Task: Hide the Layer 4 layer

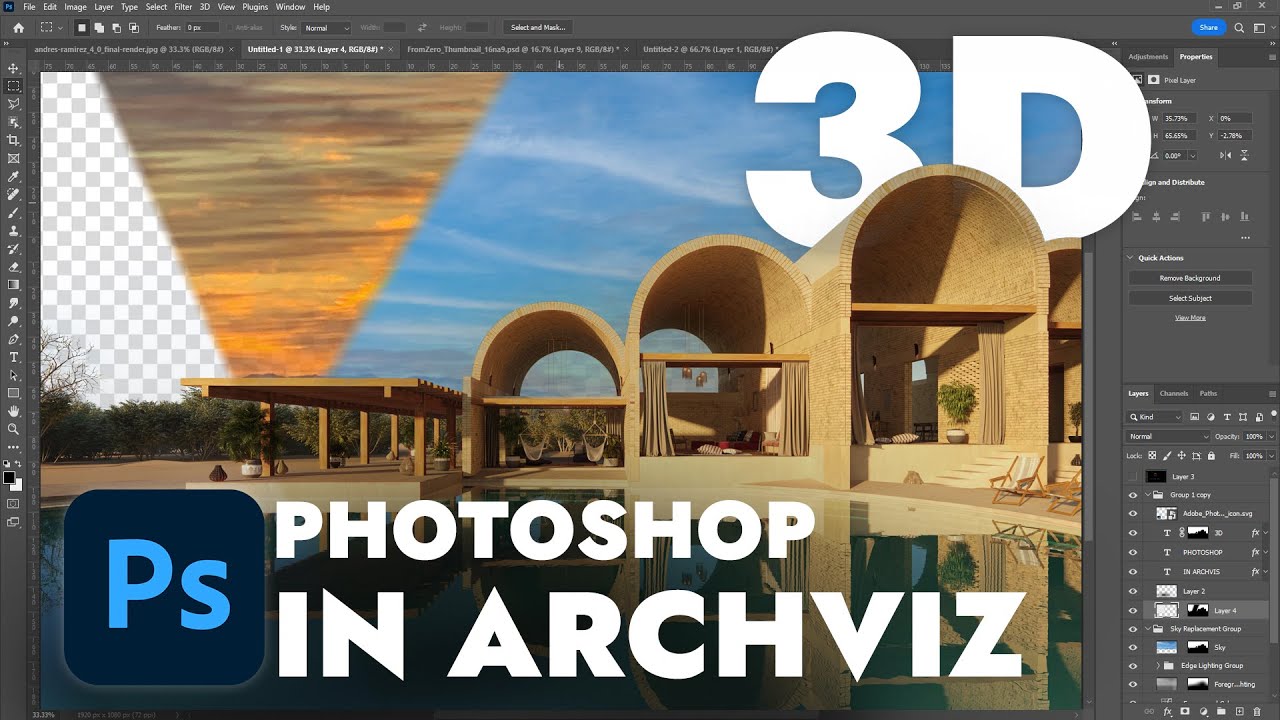Action: 1133,610
